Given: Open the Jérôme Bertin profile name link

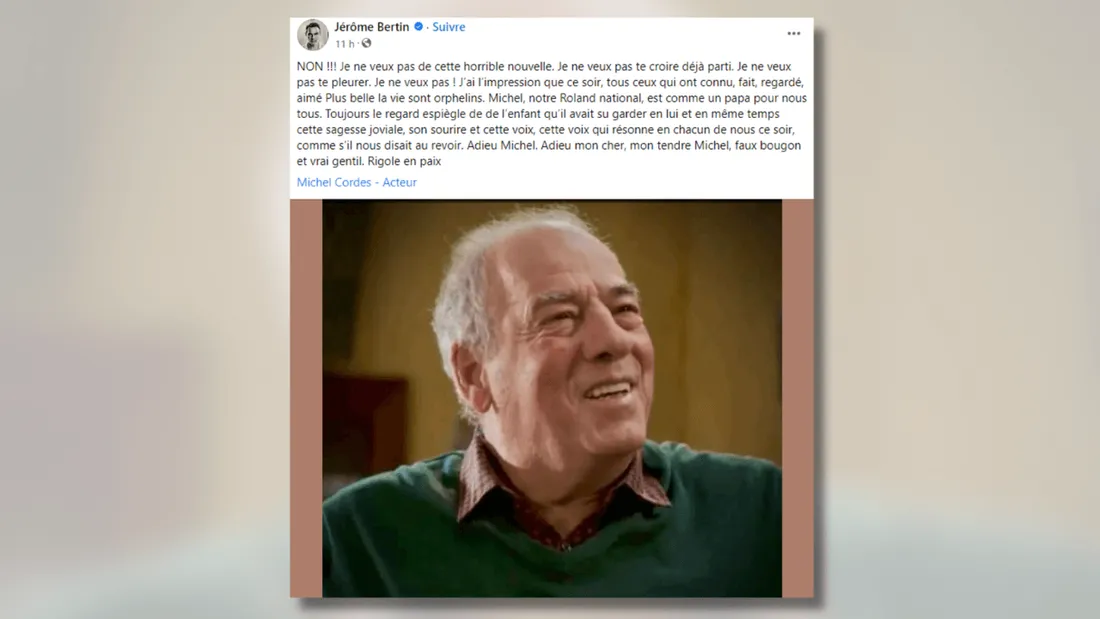Looking at the screenshot, I should [371, 27].
